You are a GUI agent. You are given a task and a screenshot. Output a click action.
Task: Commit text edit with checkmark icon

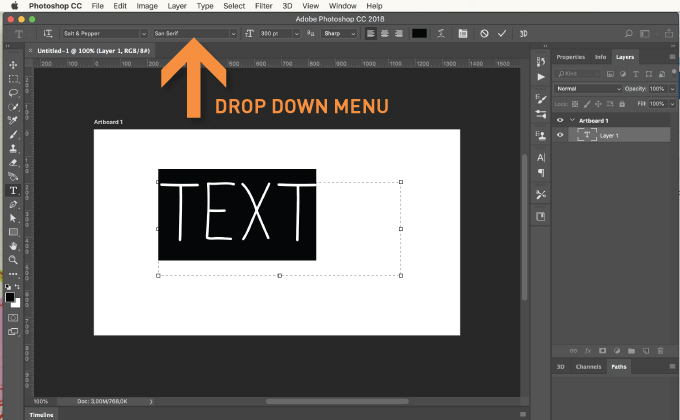(502, 34)
